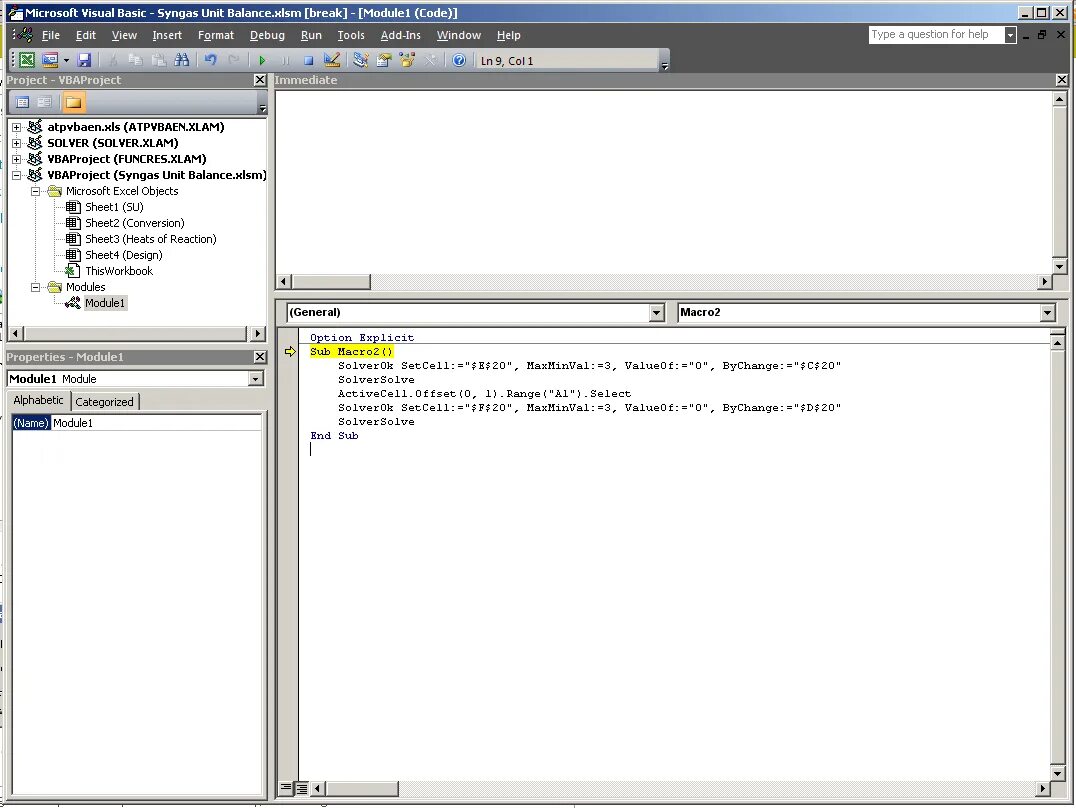This screenshot has width=1076, height=808.
Task: Open Find with the binoculars icon
Action: (x=182, y=60)
